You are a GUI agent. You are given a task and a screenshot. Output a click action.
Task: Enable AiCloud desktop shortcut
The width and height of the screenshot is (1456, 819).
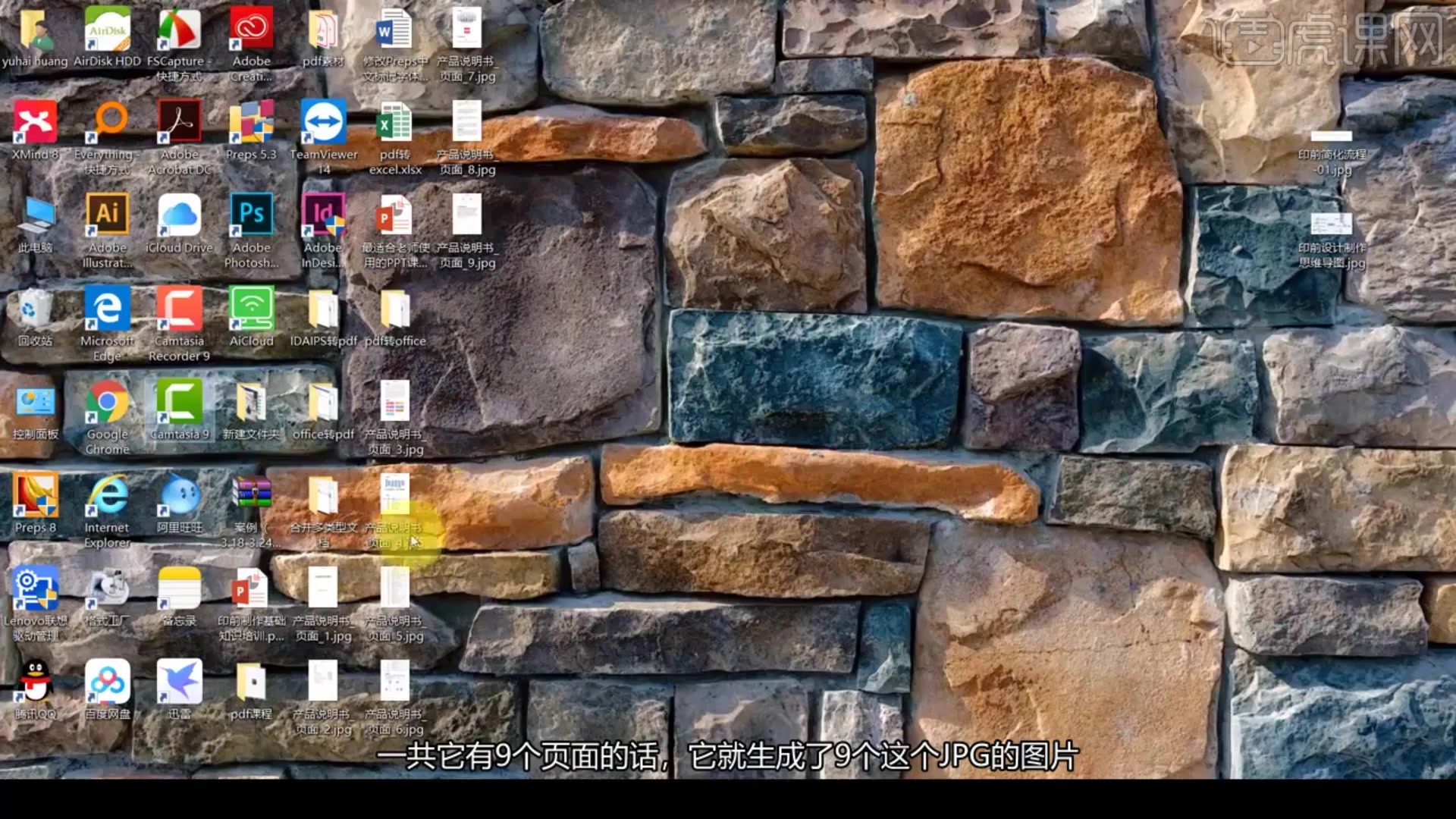(251, 316)
